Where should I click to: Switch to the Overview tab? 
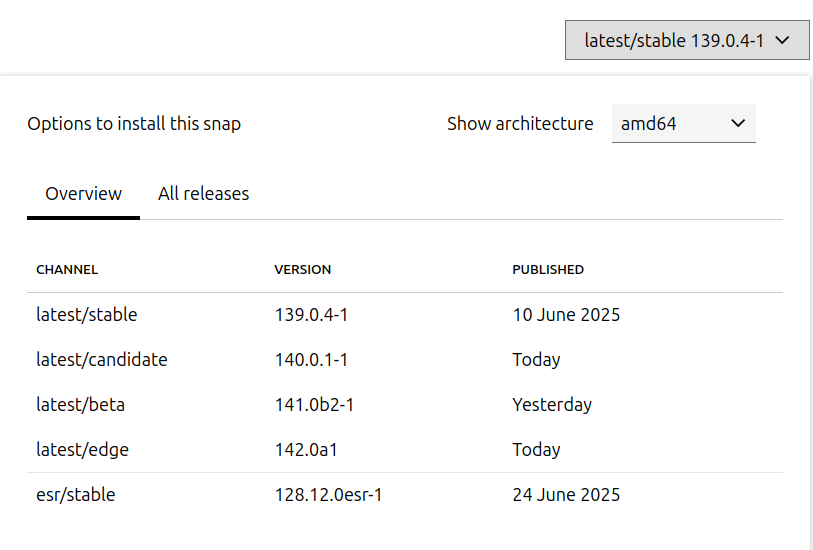coord(84,194)
